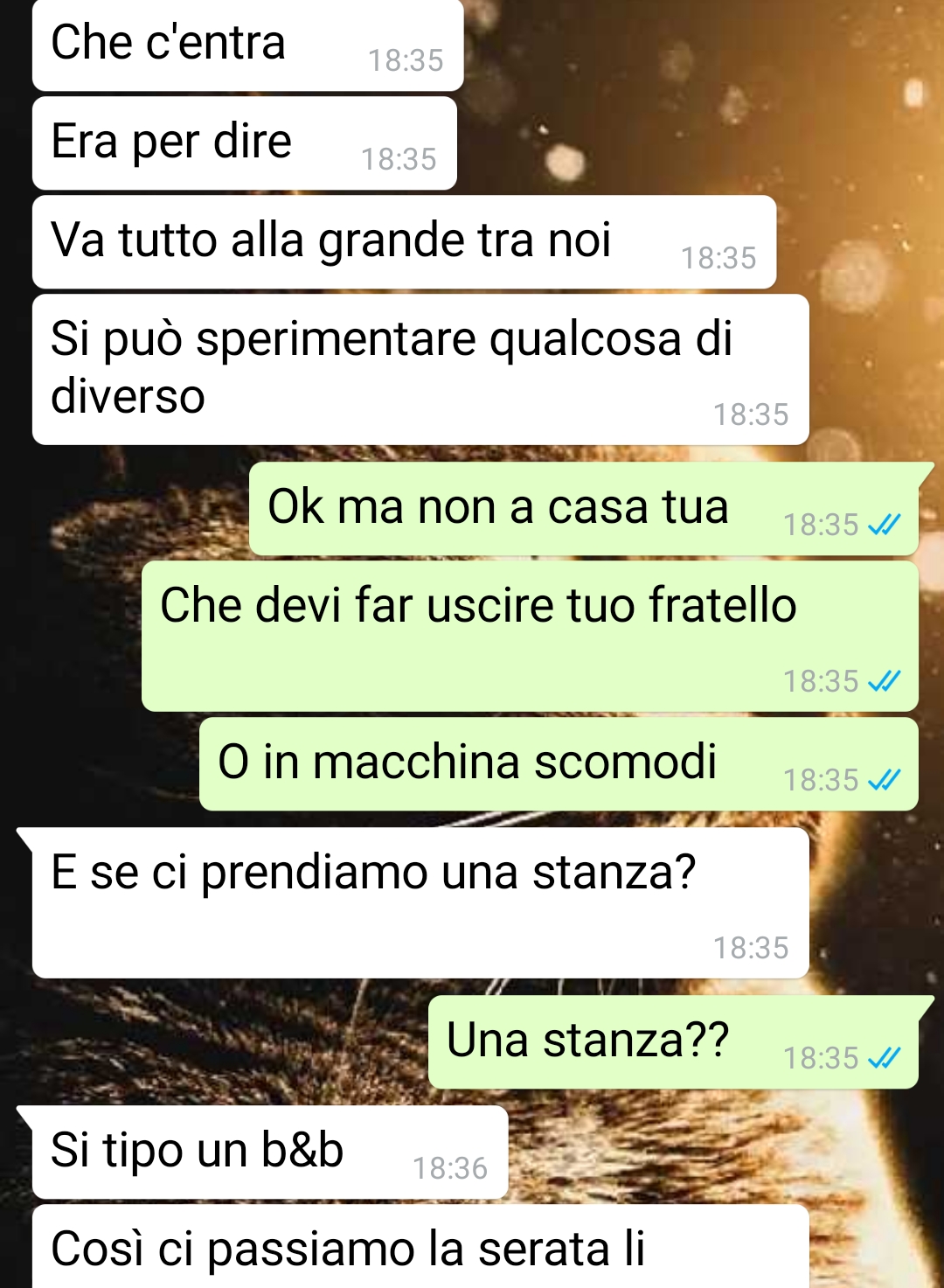Image resolution: width=944 pixels, height=1288 pixels.
Task: Tap 'Così ci passiamo la serata li' message
Action: 420,1247
